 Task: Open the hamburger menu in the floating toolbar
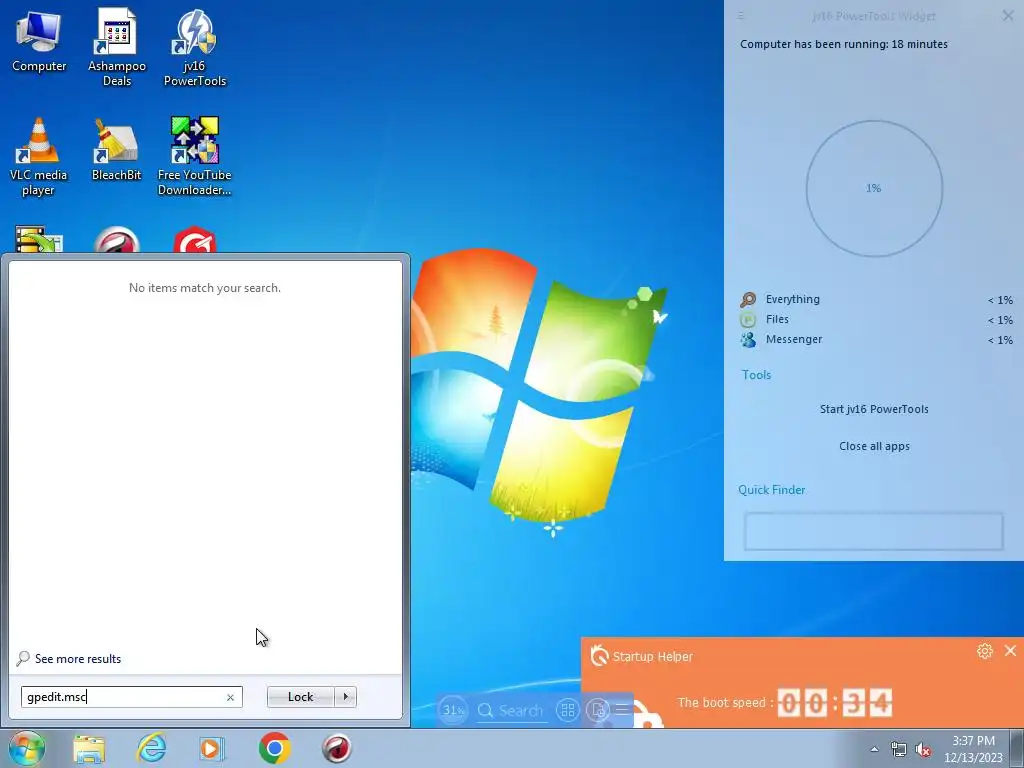[x=622, y=709]
